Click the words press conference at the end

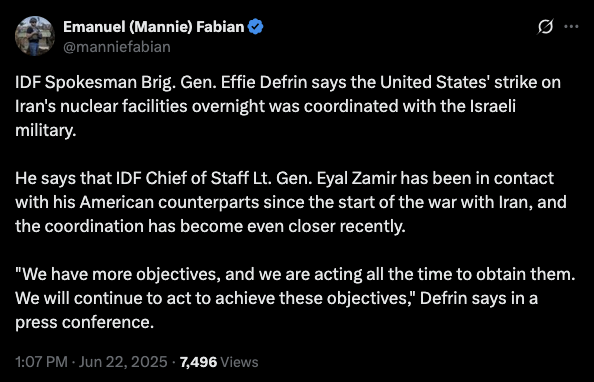click(x=84, y=323)
